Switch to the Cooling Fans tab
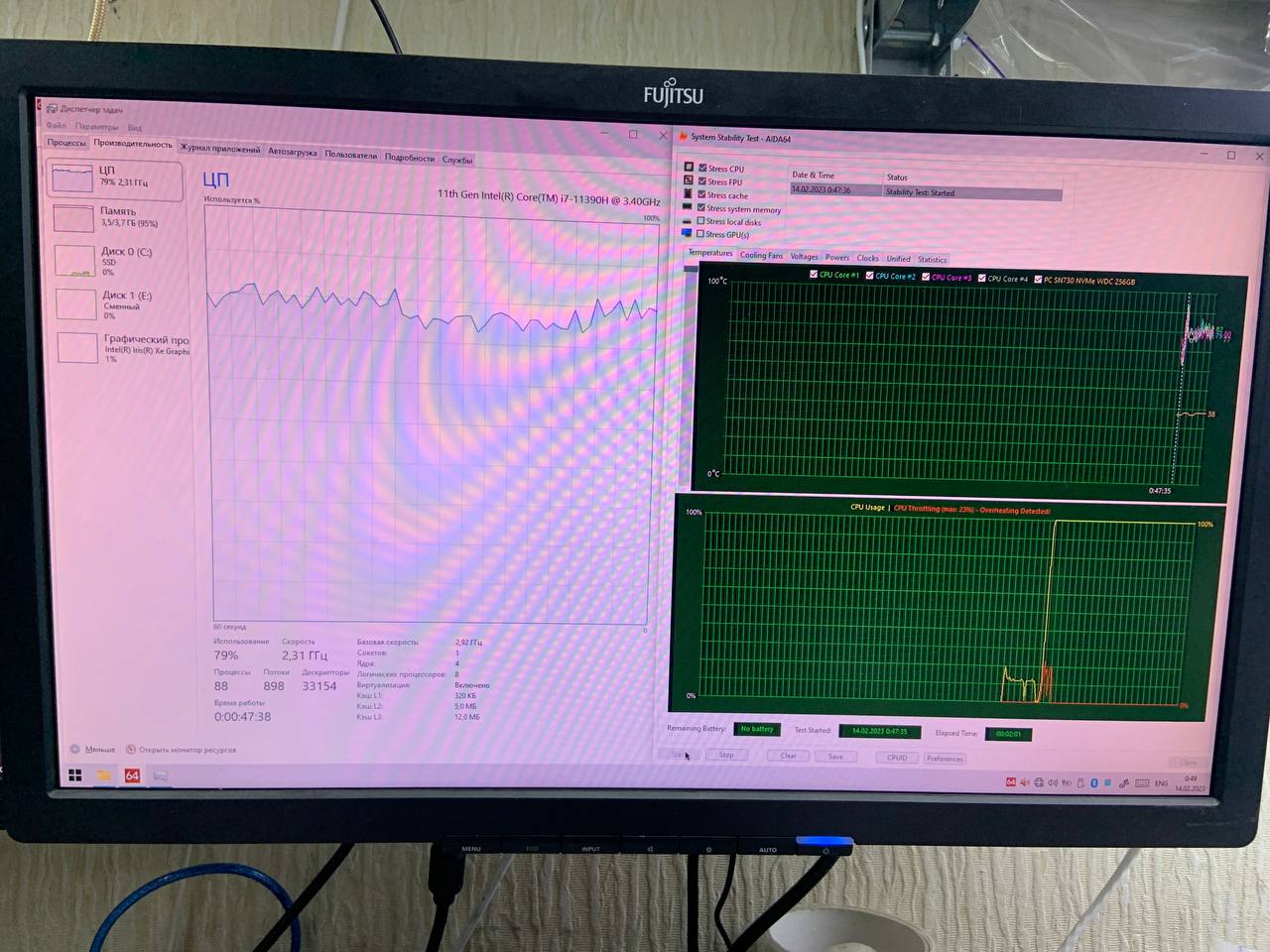Image resolution: width=1270 pixels, height=952 pixels. coord(761,256)
